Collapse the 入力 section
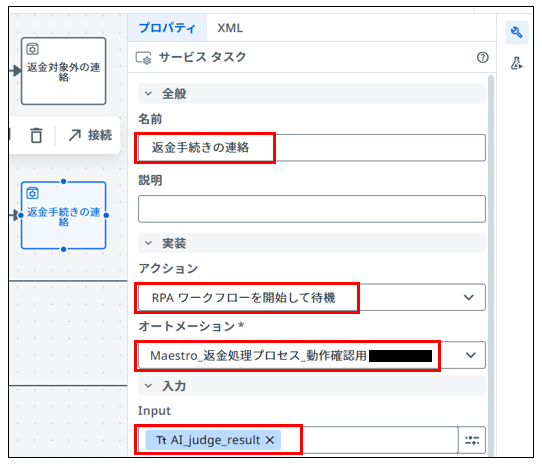The width and height of the screenshot is (542, 466). click(x=148, y=386)
